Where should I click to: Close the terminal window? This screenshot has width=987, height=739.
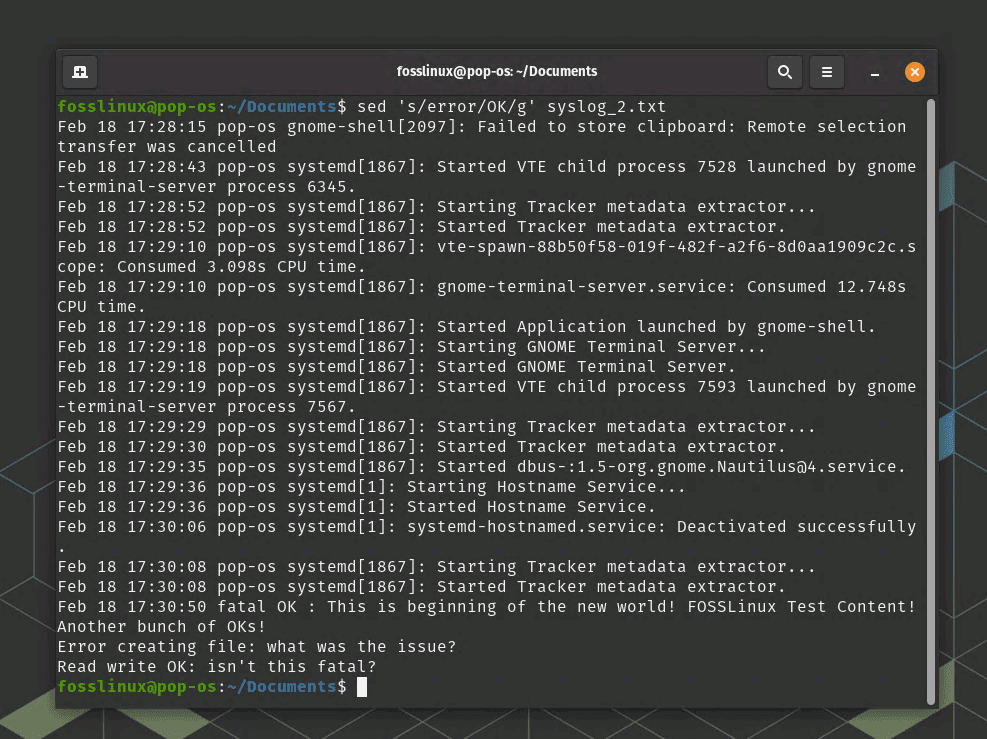(915, 71)
